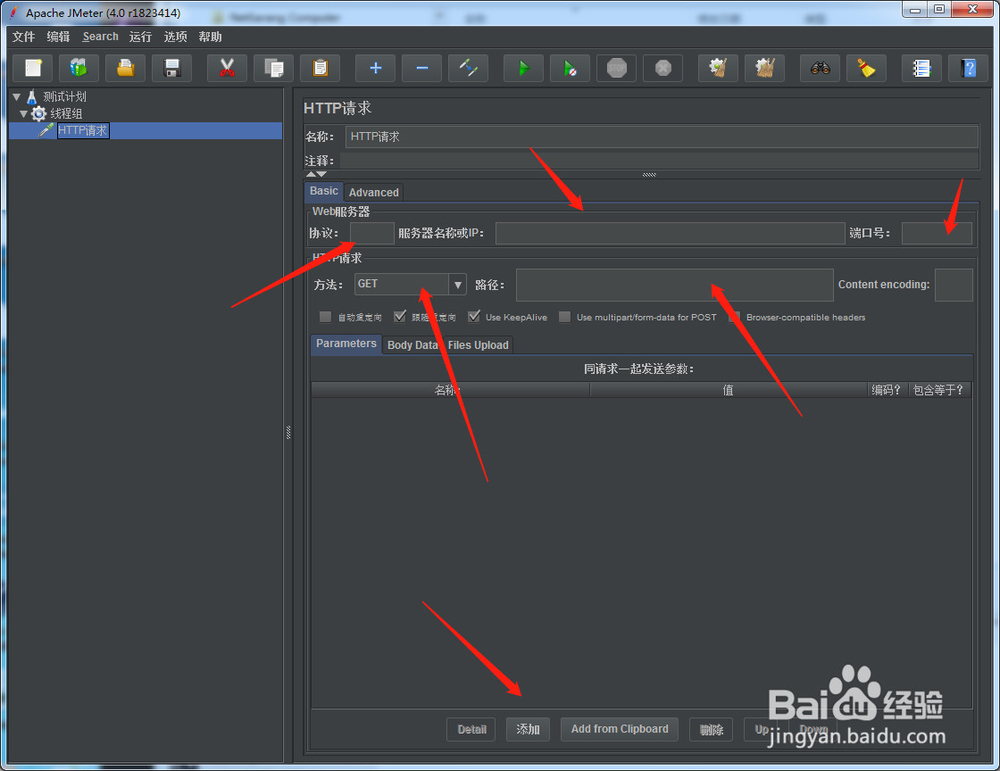Image resolution: width=1000 pixels, height=771 pixels.
Task: Open the Body Data tab
Action: pyautogui.click(x=413, y=345)
